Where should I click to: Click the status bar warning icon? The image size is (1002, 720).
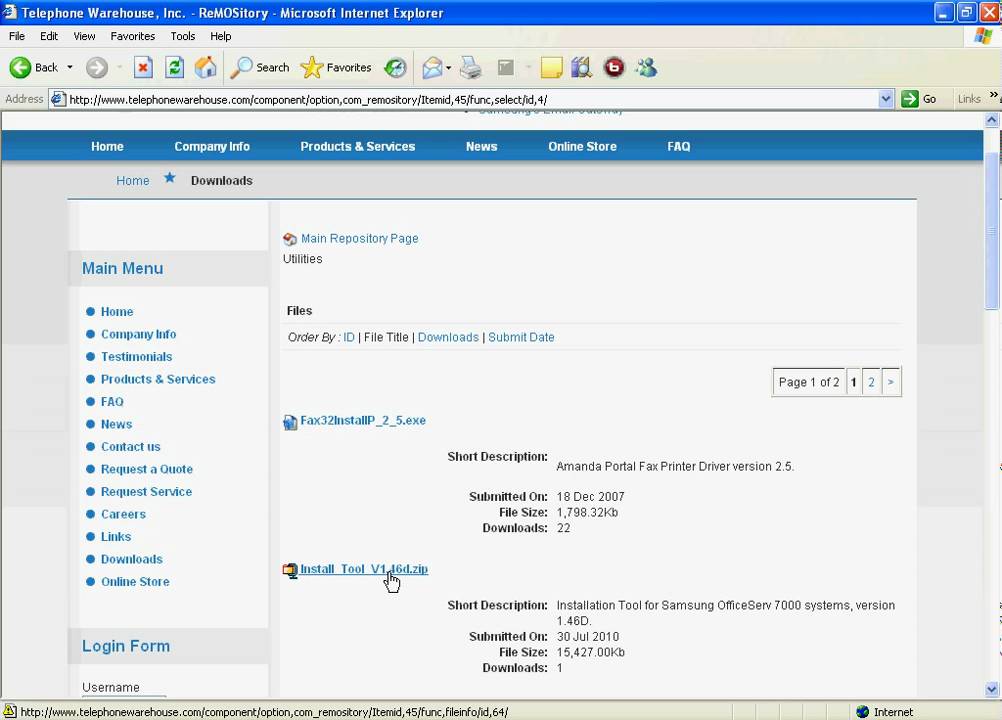tap(10, 711)
